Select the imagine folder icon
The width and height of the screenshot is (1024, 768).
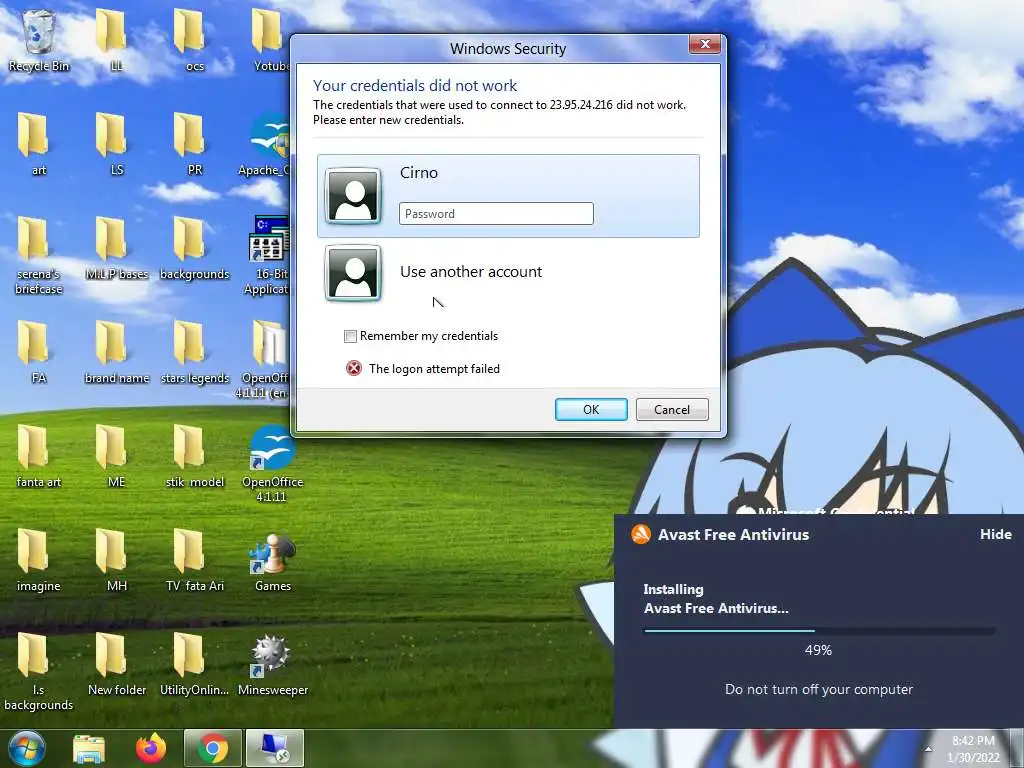click(39, 560)
